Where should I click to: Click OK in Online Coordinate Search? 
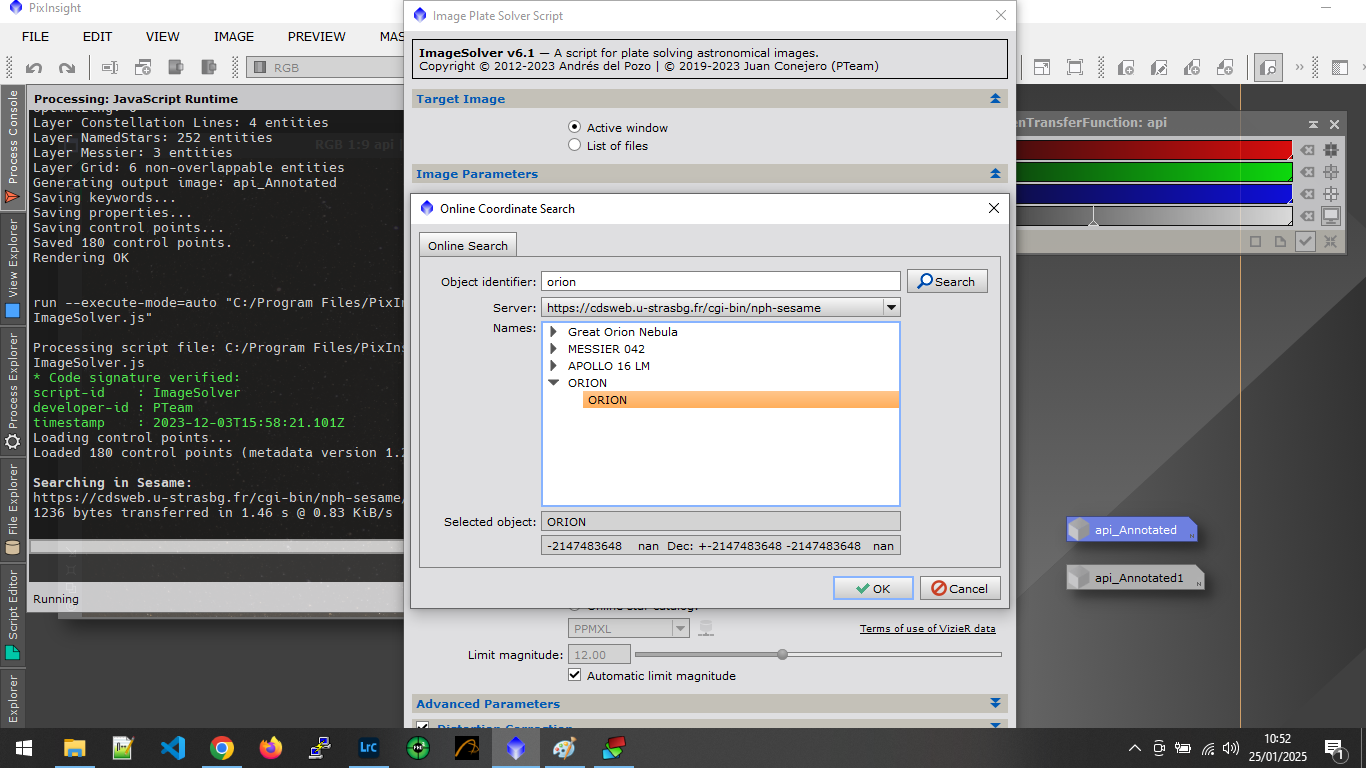click(873, 588)
